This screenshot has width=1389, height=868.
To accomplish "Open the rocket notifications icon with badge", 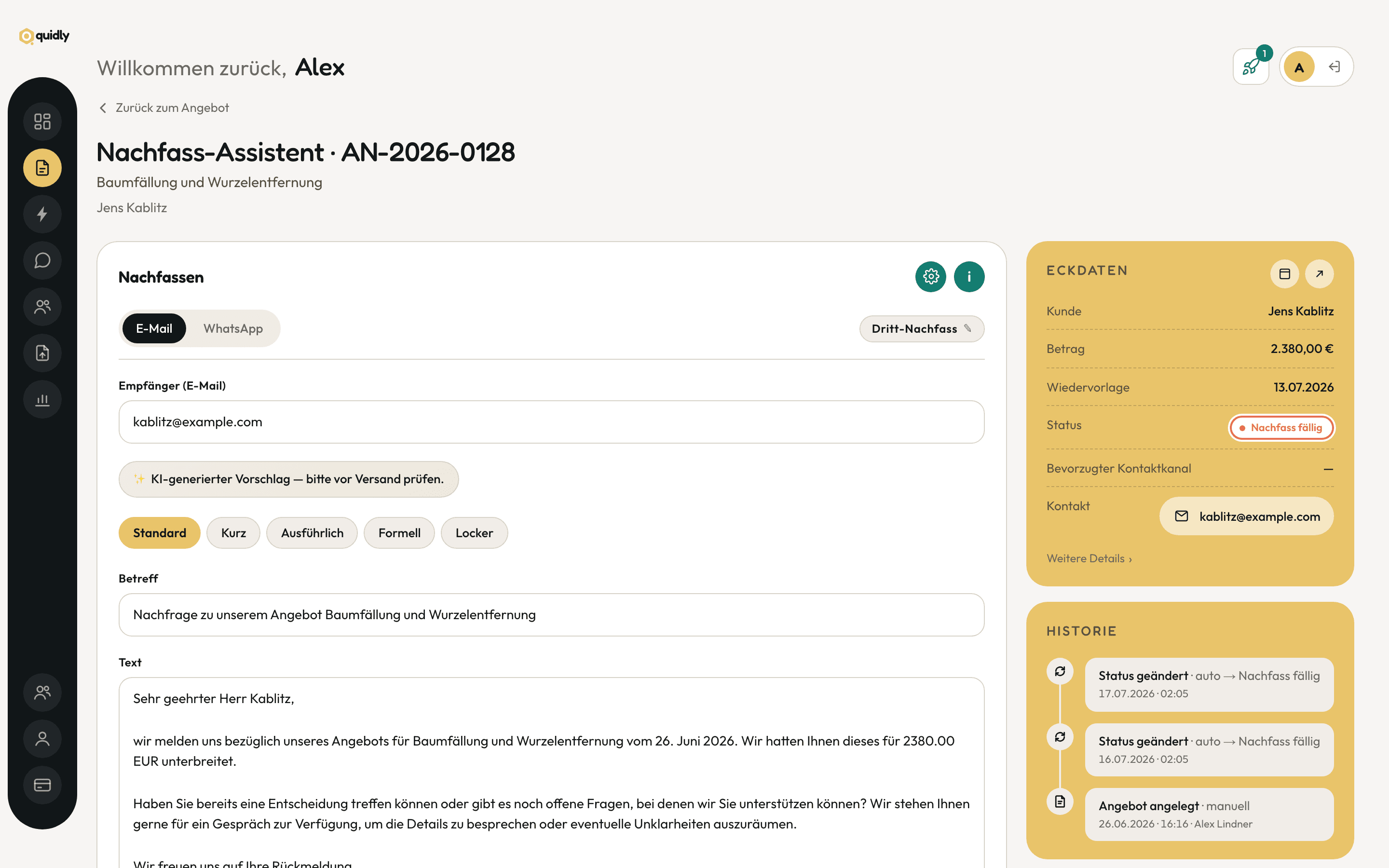I will (x=1251, y=67).
